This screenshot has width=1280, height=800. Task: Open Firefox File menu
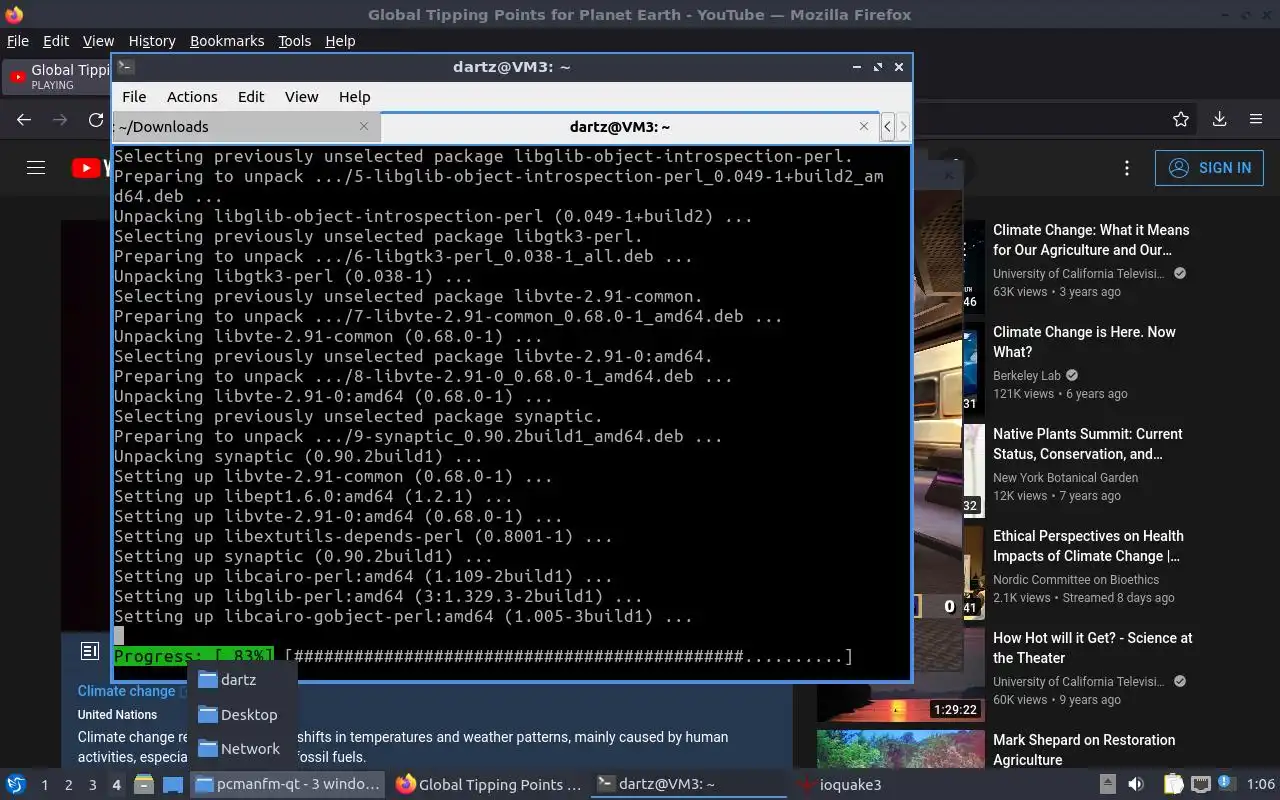click(17, 41)
